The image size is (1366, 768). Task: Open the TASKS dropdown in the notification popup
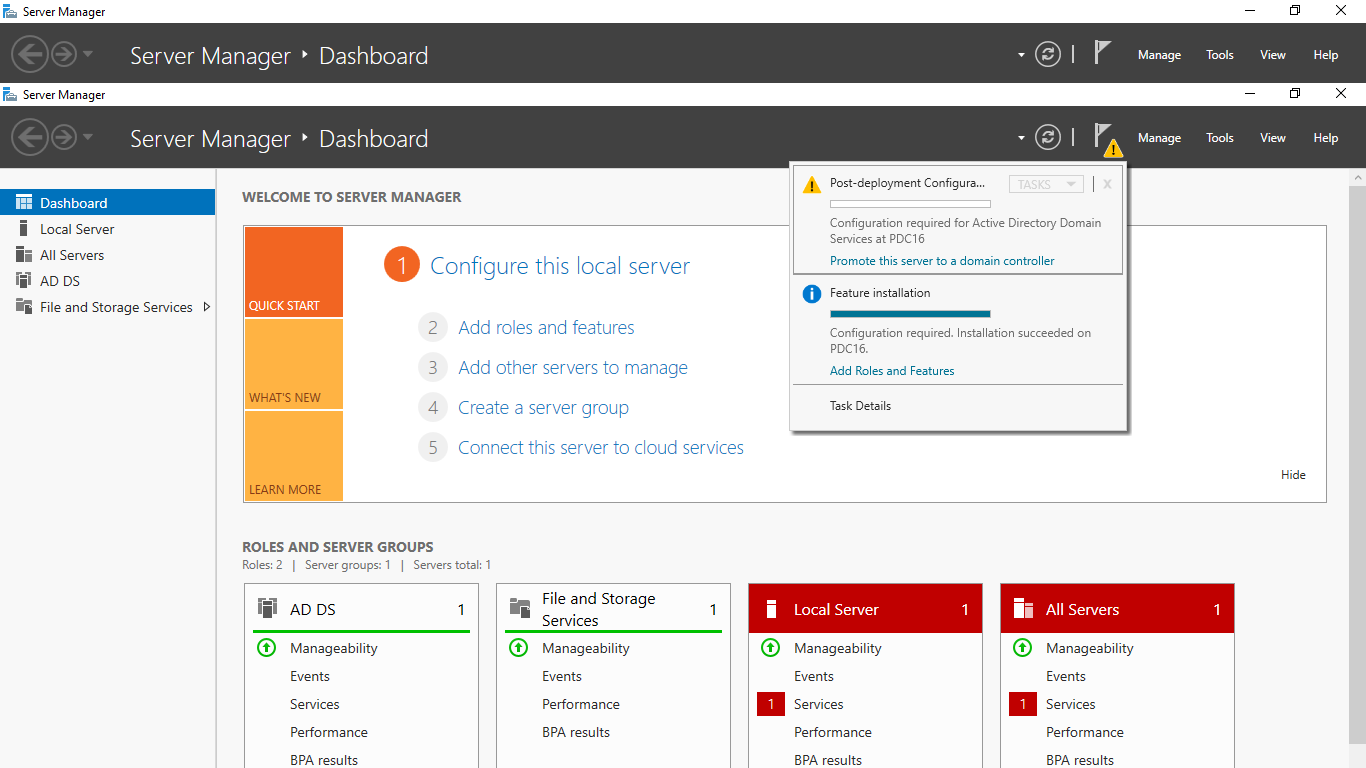[1046, 184]
